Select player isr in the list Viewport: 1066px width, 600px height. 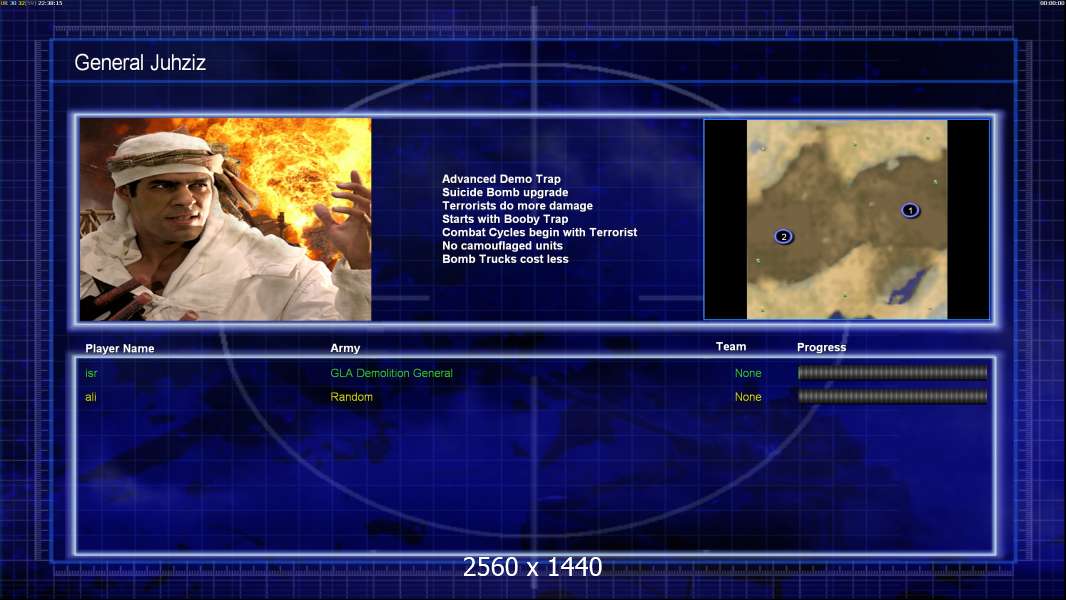pos(91,373)
